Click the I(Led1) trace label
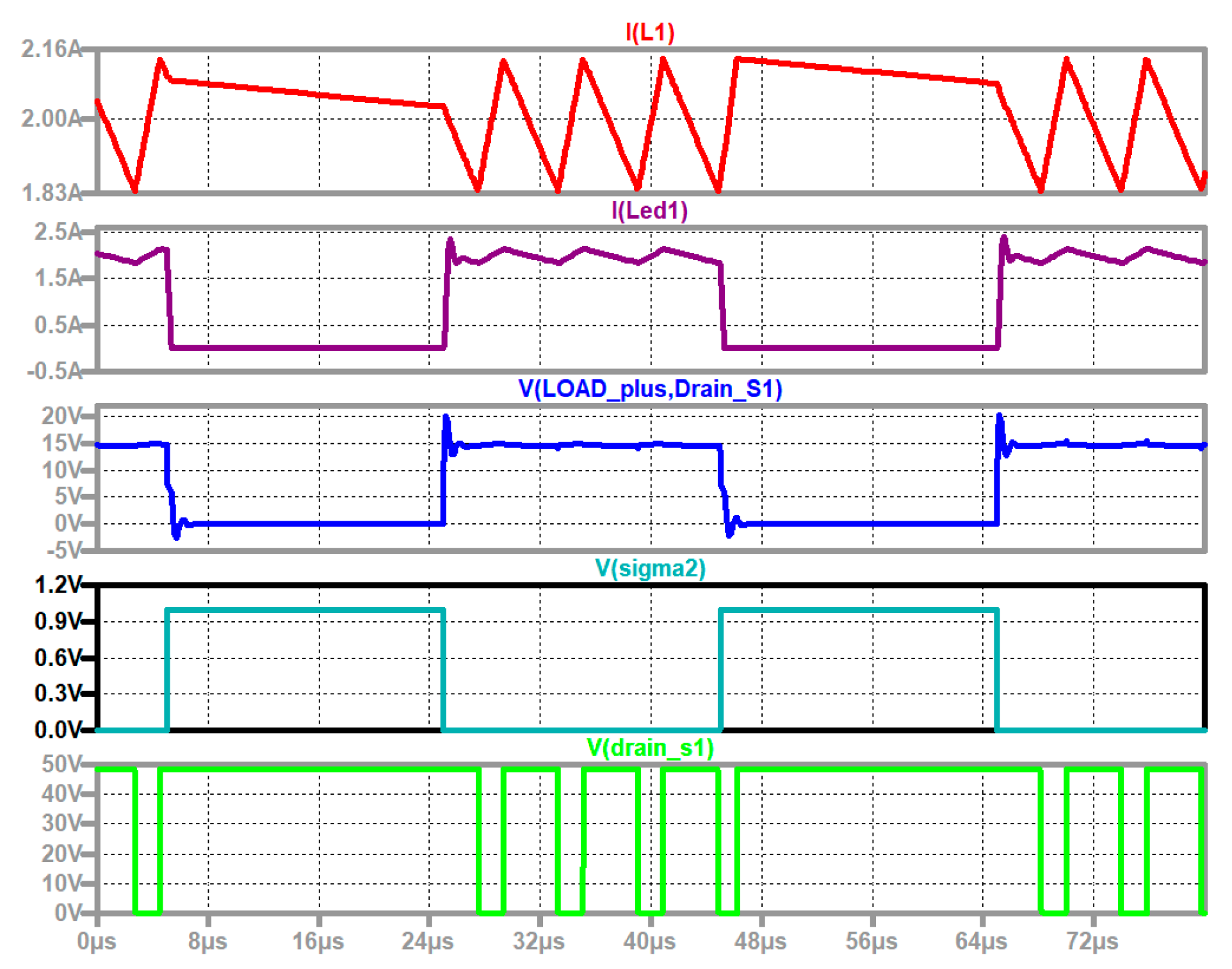This screenshot has height=969, width=1232. click(x=649, y=210)
